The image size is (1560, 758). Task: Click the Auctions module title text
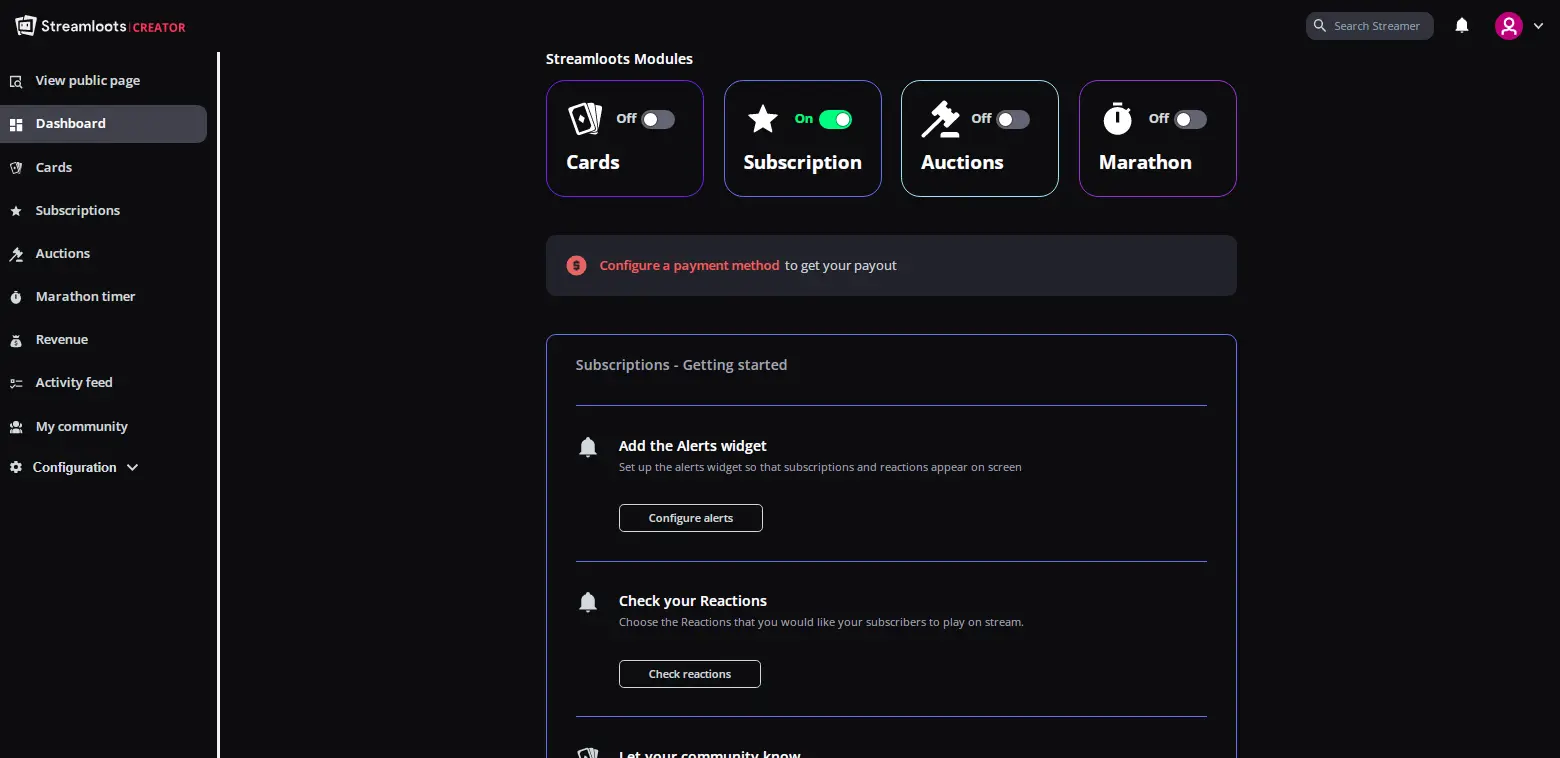[962, 162]
